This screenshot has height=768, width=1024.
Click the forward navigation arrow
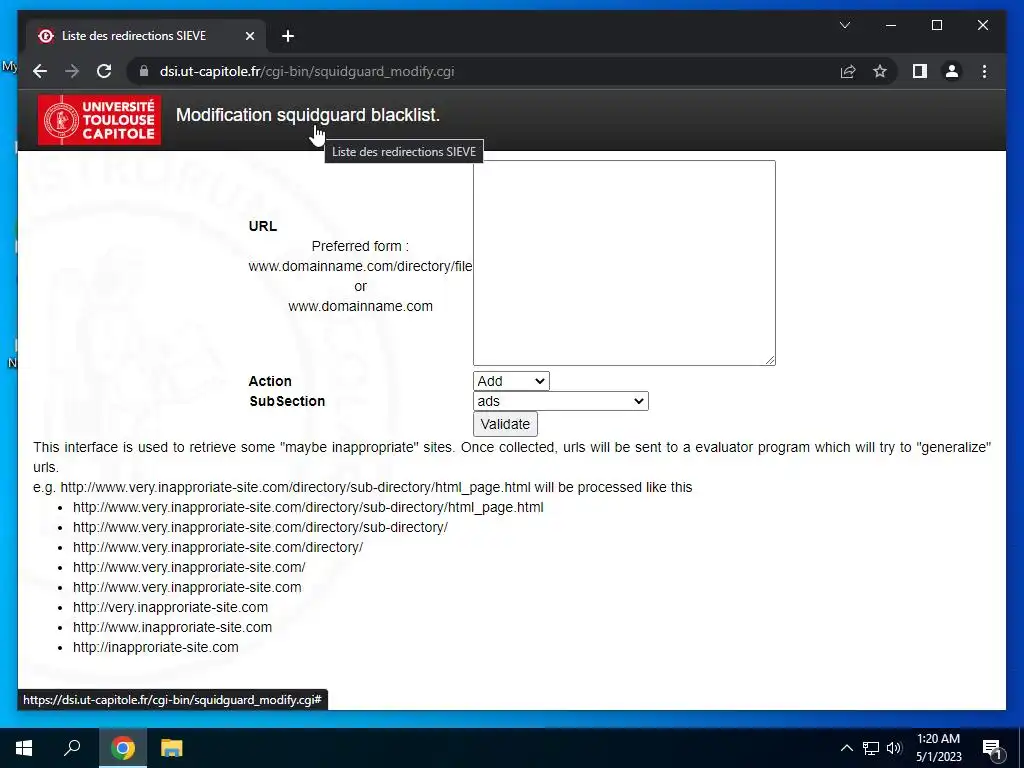72,71
